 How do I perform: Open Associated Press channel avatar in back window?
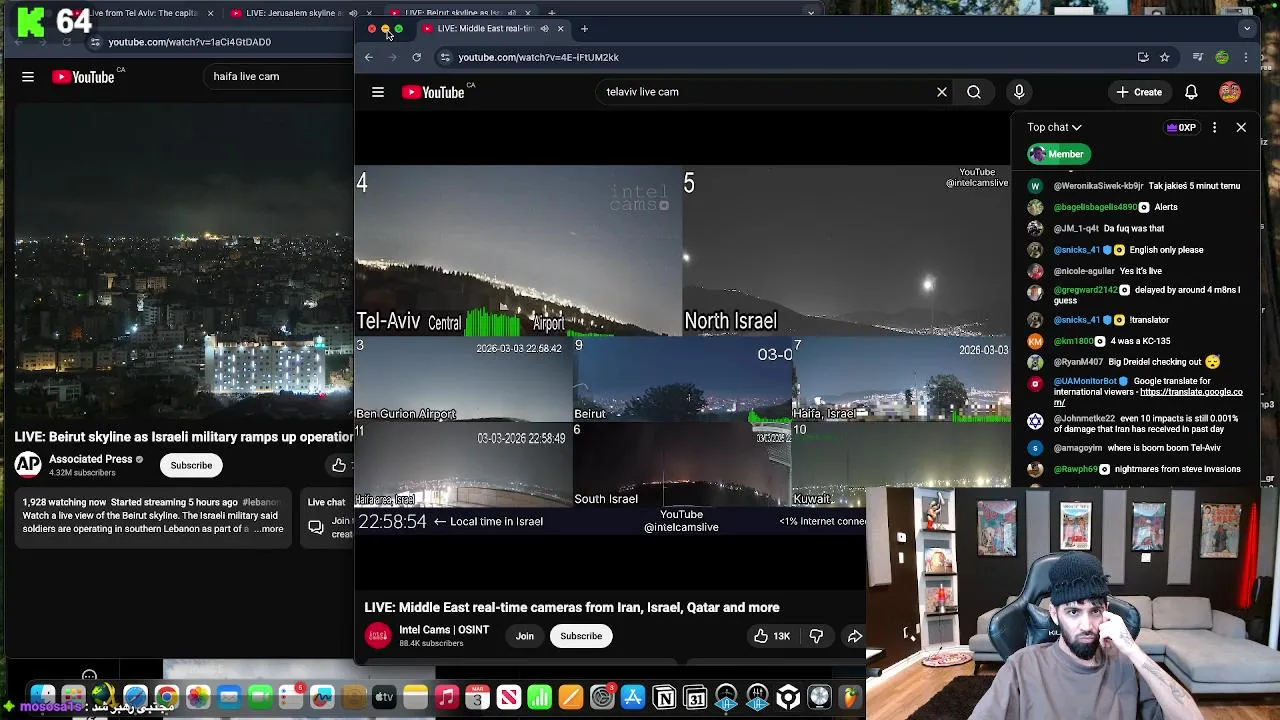[28, 465]
